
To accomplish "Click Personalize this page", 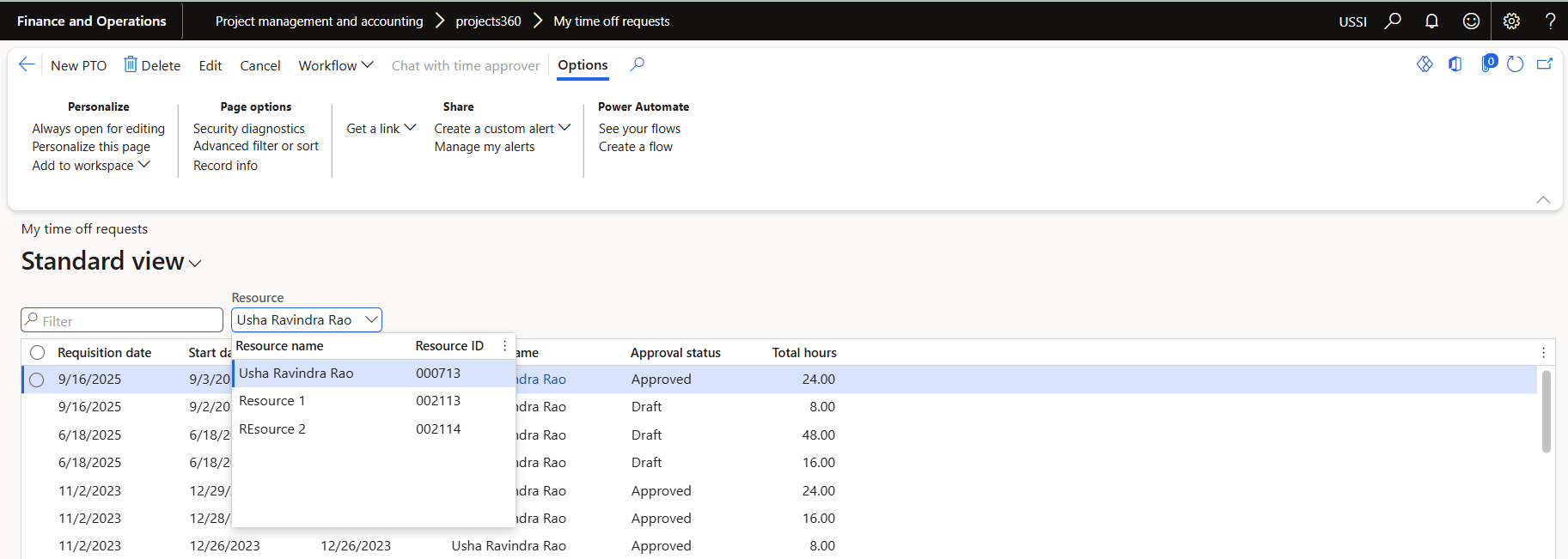I will click(91, 147).
